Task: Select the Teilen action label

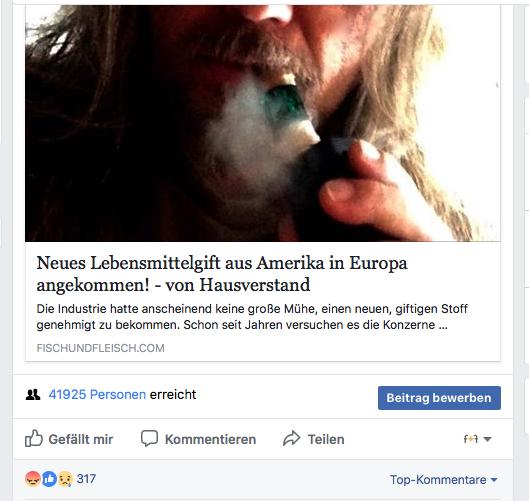Action: (x=326, y=439)
